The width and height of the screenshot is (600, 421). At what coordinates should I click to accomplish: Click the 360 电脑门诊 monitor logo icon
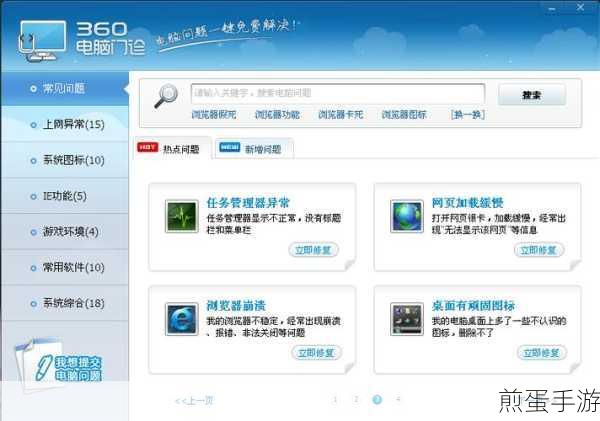(x=42, y=41)
